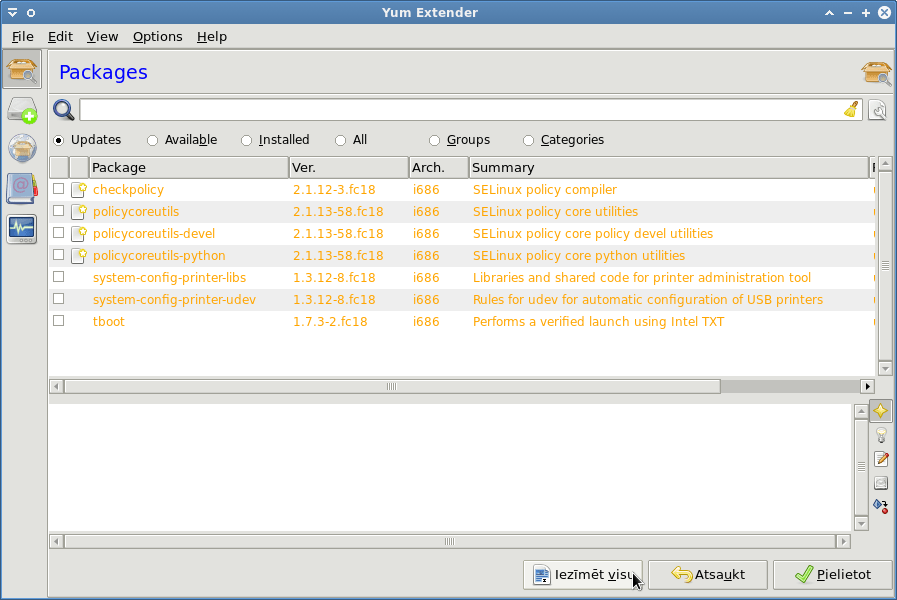This screenshot has width=897, height=600.
Task: Sort by Ver. column header
Action: [349, 168]
